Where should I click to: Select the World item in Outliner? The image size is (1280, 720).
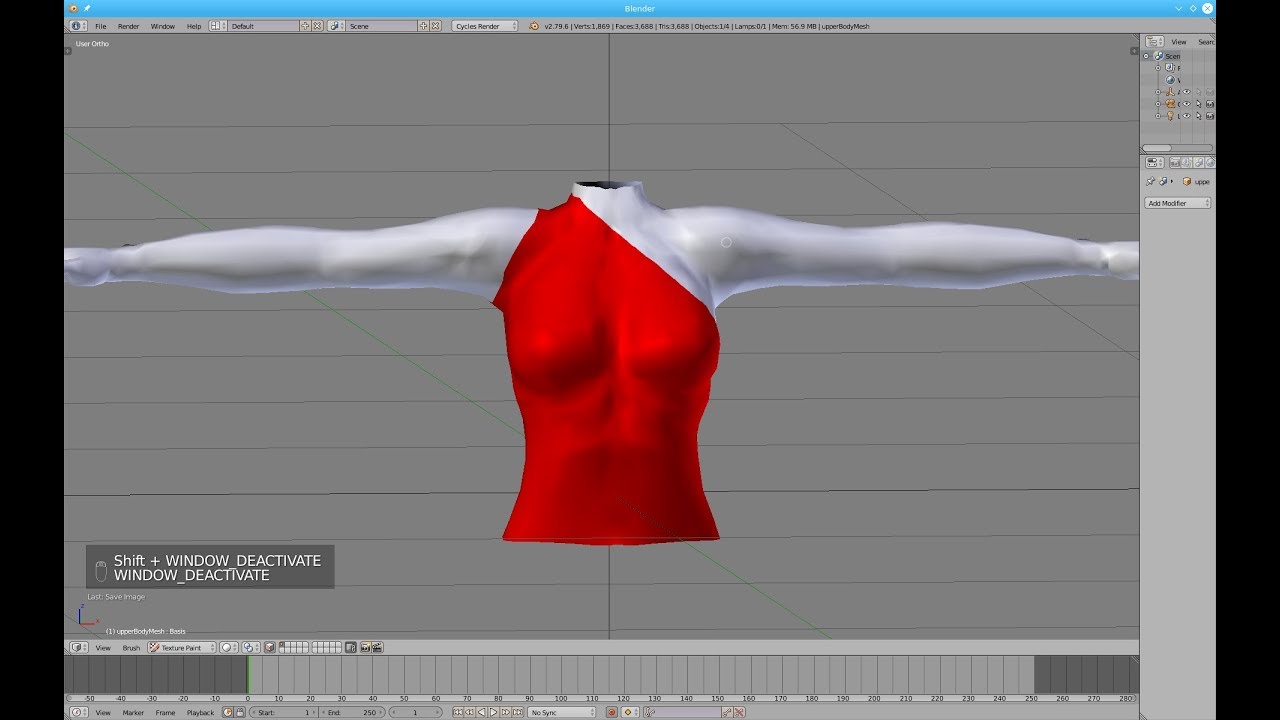tap(1170, 80)
